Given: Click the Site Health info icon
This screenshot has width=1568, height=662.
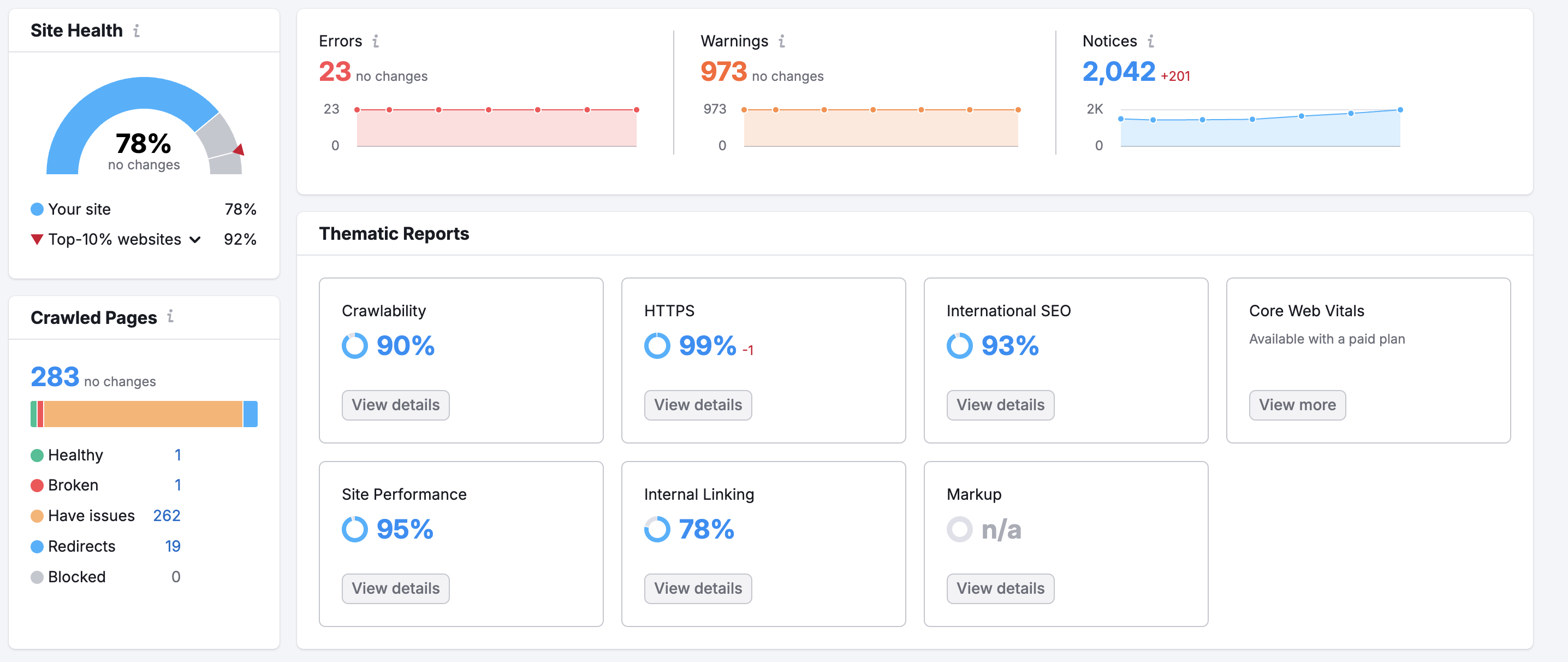Looking at the screenshot, I should tap(136, 31).
